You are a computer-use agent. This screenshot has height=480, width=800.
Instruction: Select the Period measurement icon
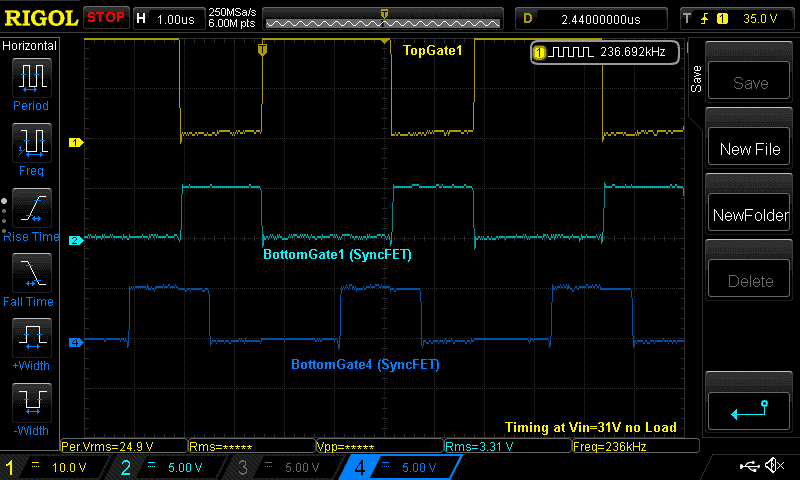coord(31,78)
